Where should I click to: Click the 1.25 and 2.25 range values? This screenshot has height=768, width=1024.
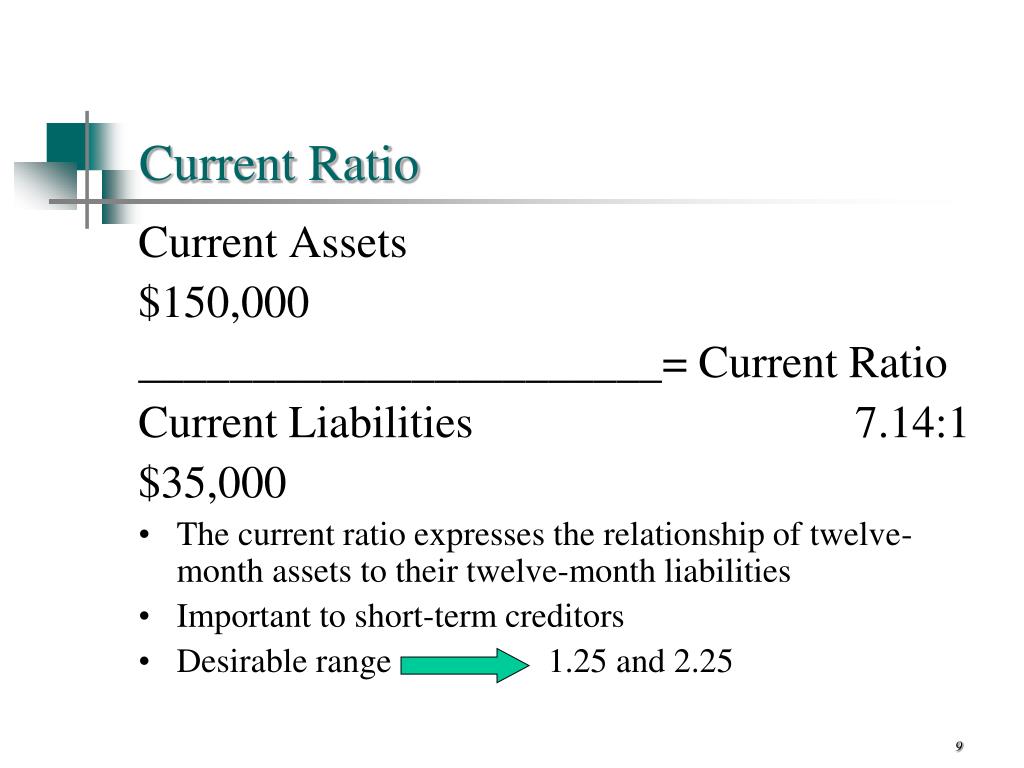click(641, 661)
